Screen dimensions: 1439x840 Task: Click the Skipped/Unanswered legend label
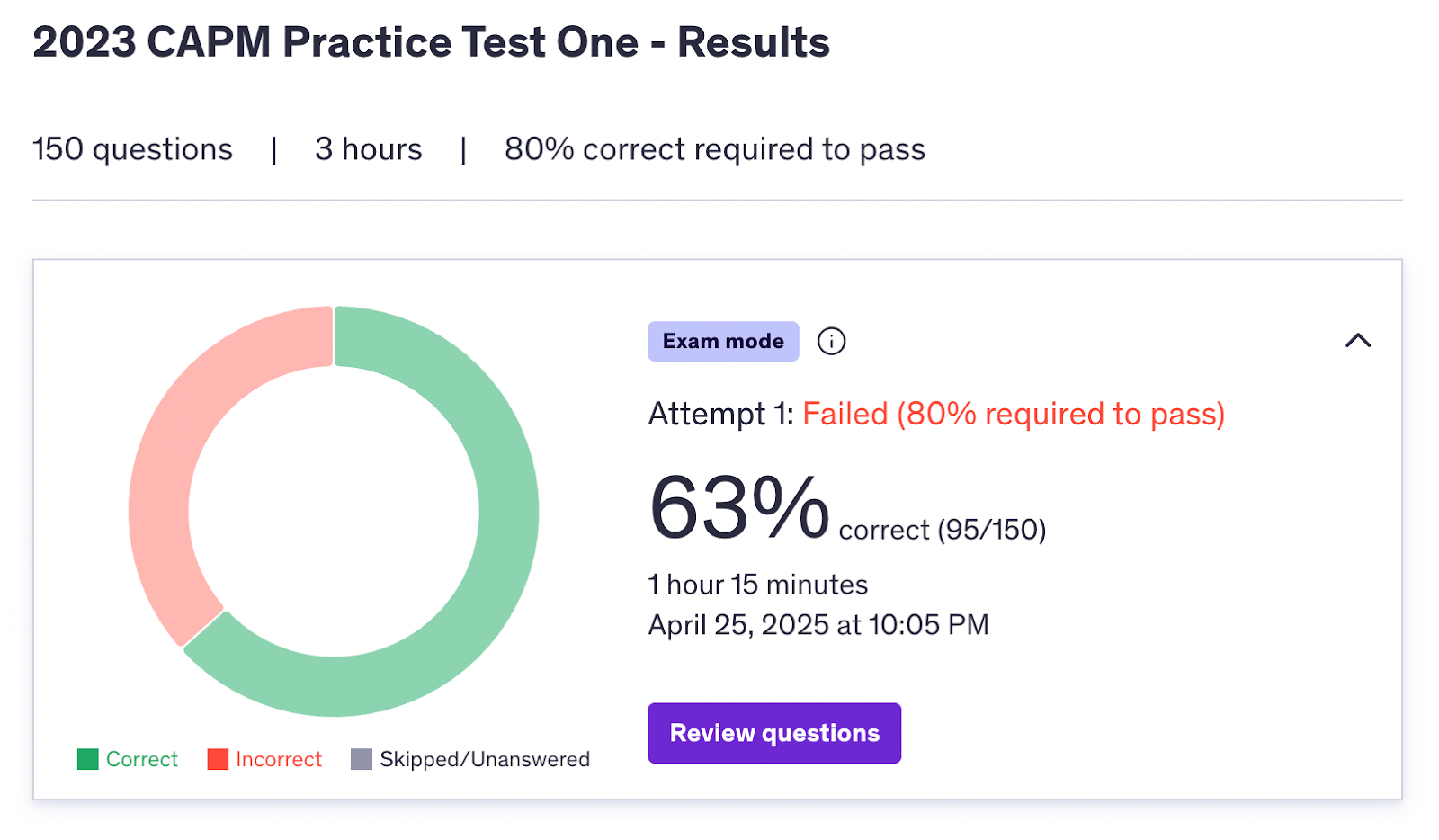click(485, 759)
